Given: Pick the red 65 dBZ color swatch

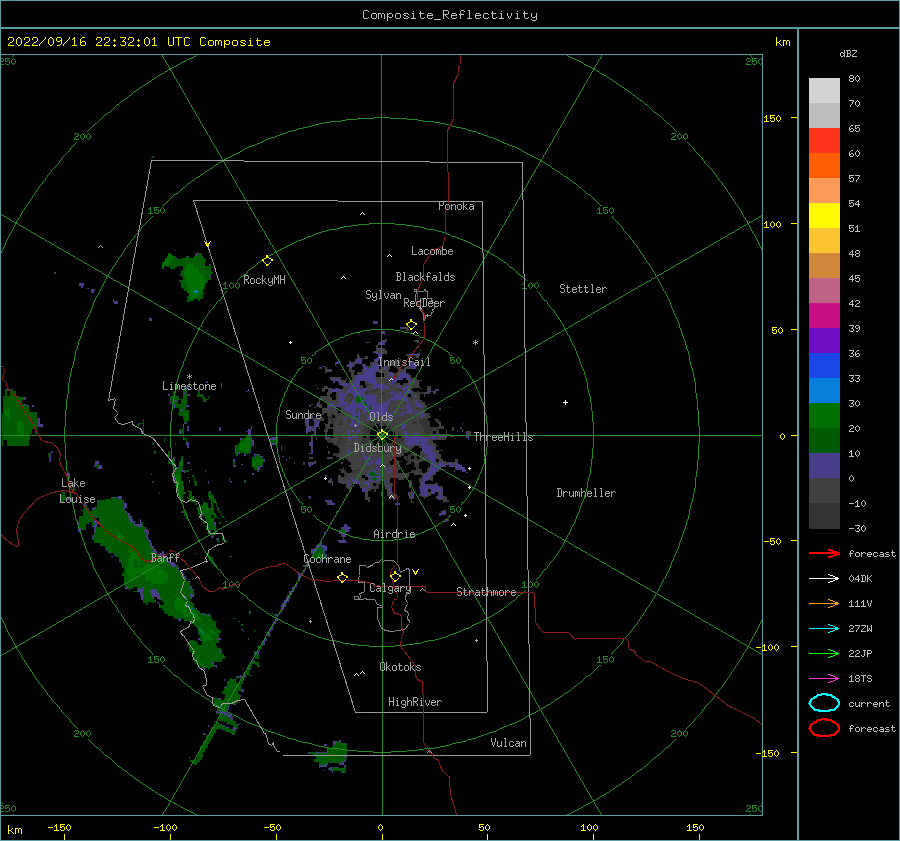Looking at the screenshot, I should coord(824,140).
